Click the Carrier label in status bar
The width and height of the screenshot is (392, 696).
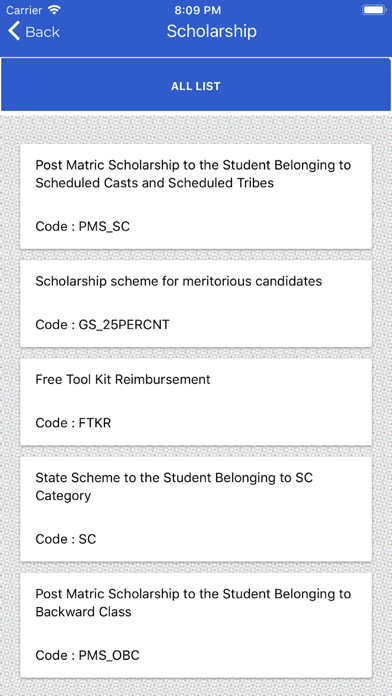[24, 10]
